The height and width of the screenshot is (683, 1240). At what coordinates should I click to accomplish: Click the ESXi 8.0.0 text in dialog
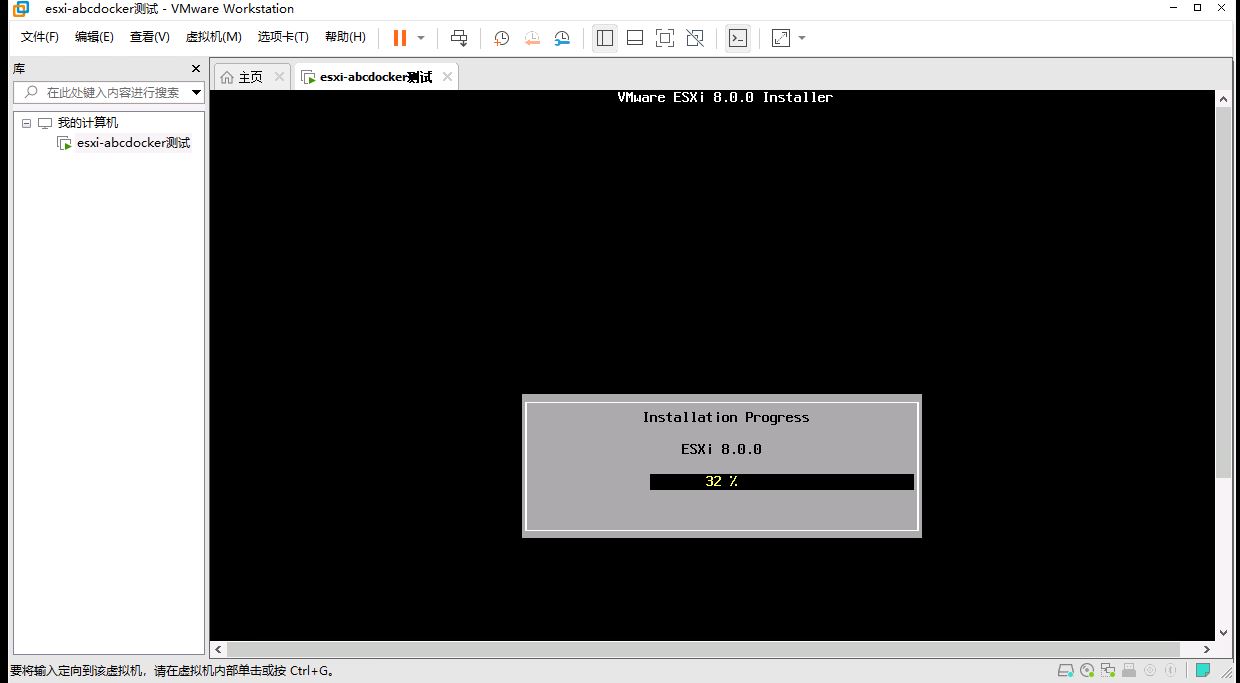coord(721,449)
